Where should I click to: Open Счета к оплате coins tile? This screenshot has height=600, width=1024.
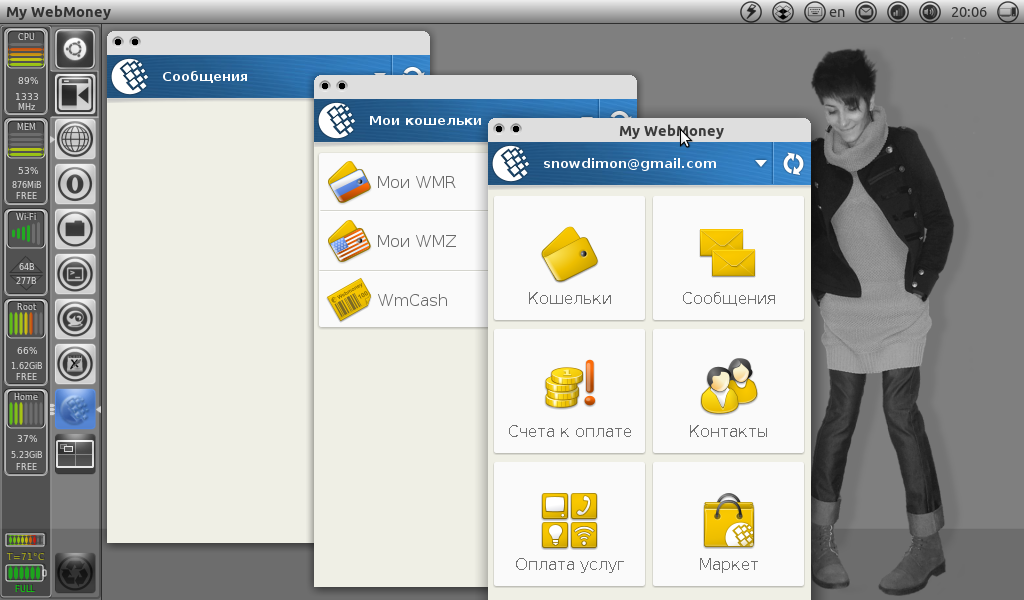[569, 391]
